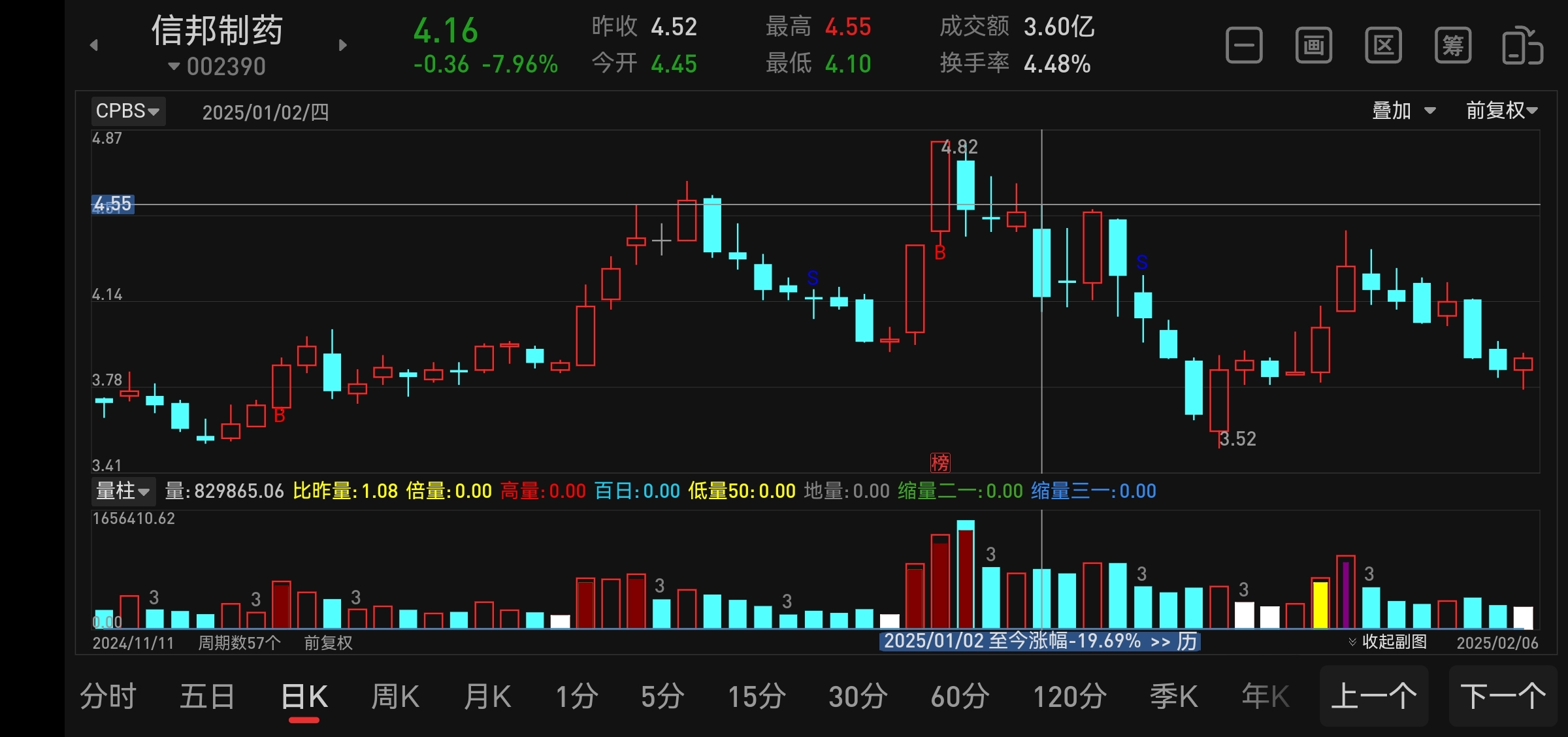This screenshot has width=1568, height=737.
Task: Open the minus line-drawing tool icon
Action: [1244, 46]
